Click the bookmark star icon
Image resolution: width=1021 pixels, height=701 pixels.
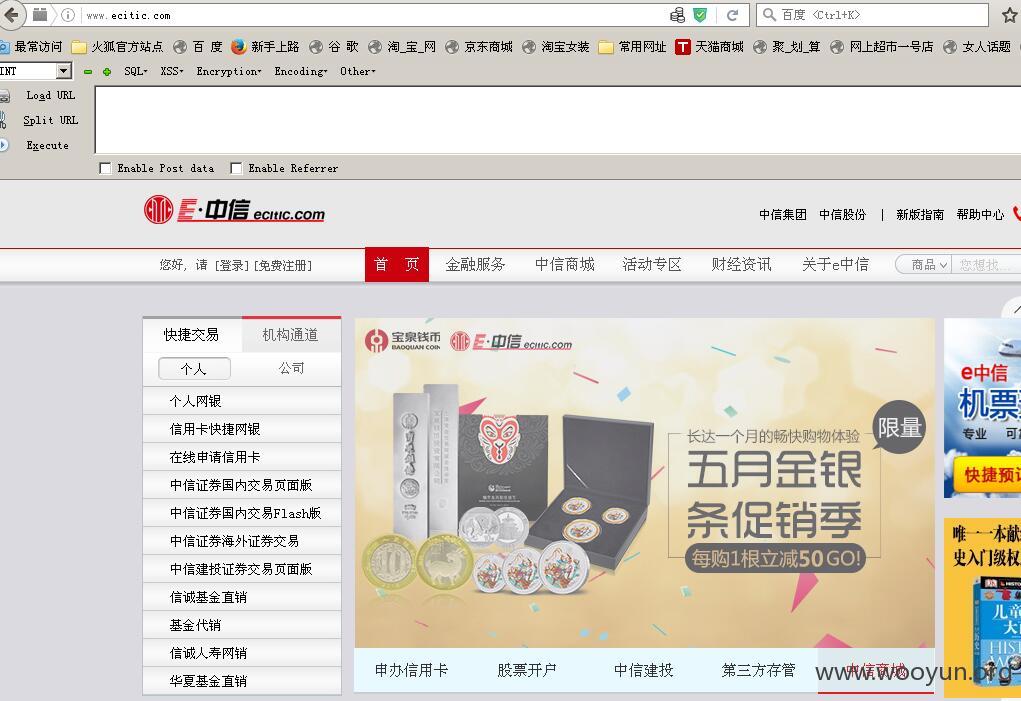point(1010,15)
